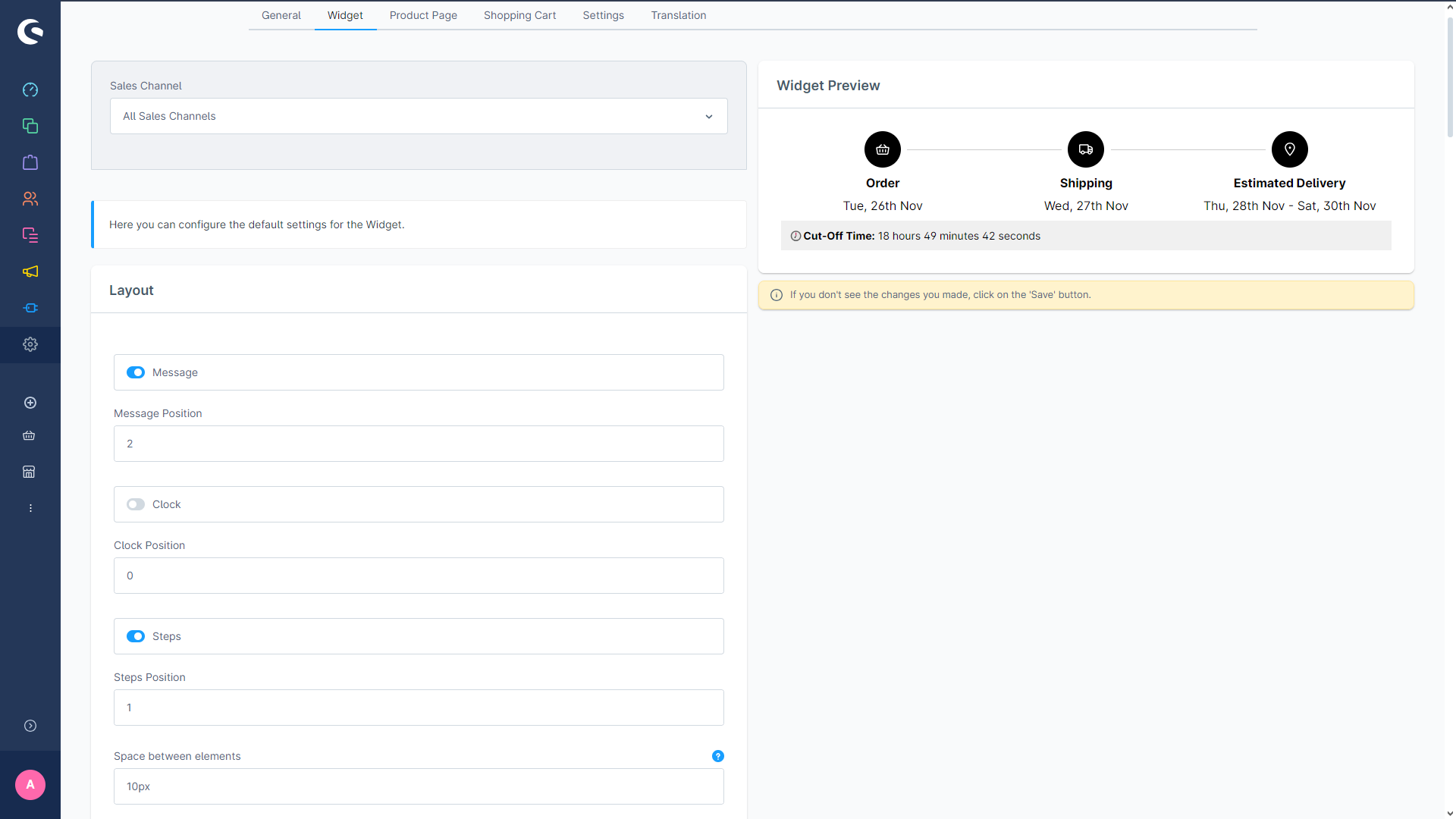
Task: Click the Clock Position input field
Action: point(419,576)
